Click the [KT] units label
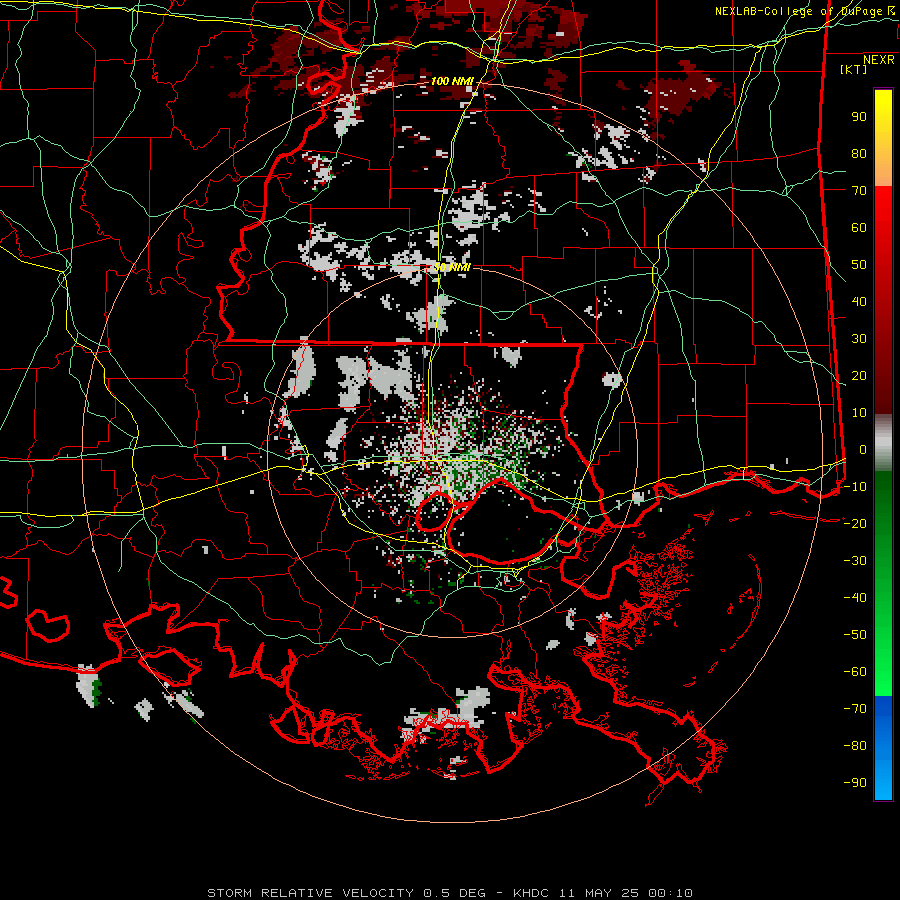Screen dimensions: 900x900 click(x=854, y=69)
